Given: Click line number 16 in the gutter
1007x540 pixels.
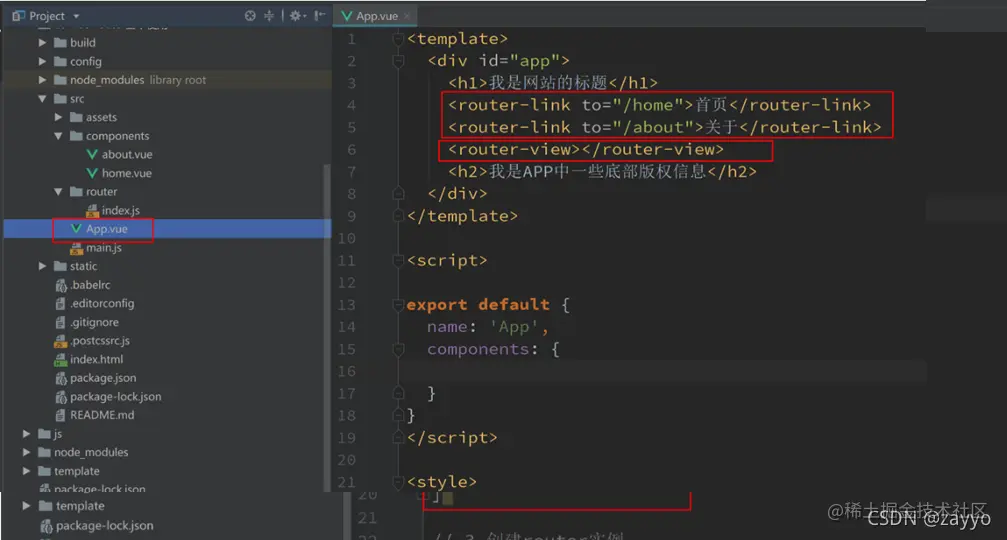Looking at the screenshot, I should [347, 371].
